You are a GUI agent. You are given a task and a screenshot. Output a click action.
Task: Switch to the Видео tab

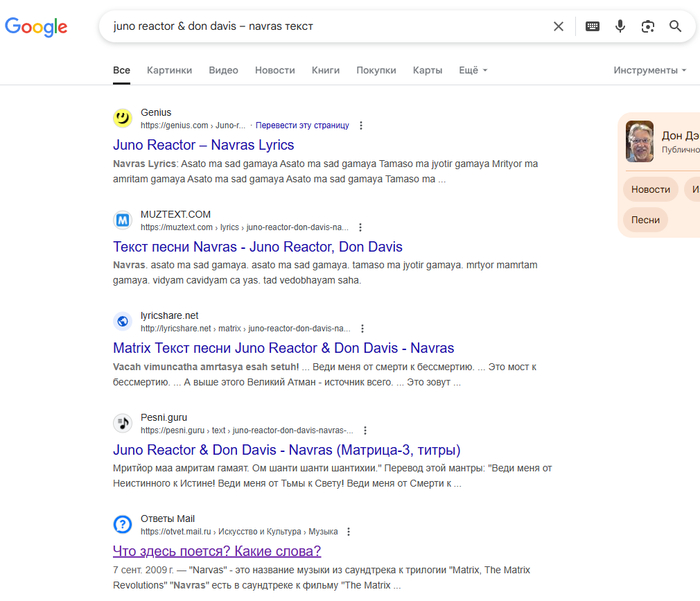point(223,70)
